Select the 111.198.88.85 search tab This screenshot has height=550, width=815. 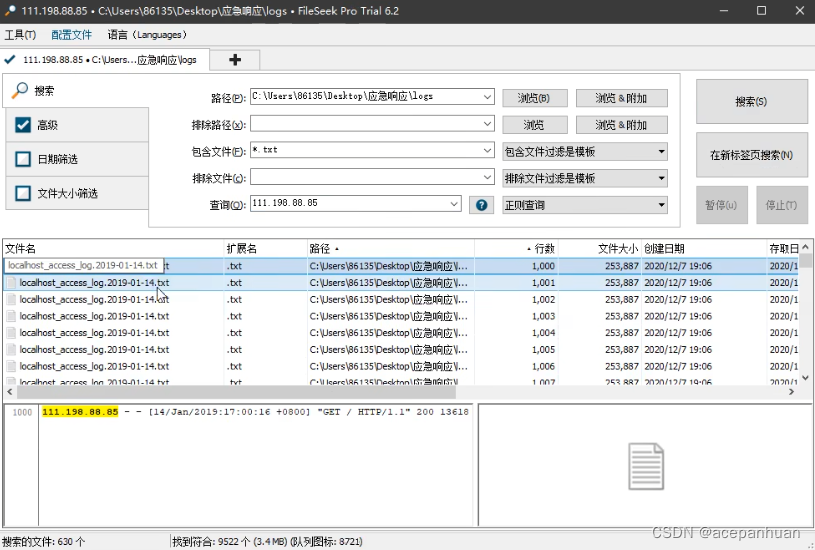[x=106, y=60]
